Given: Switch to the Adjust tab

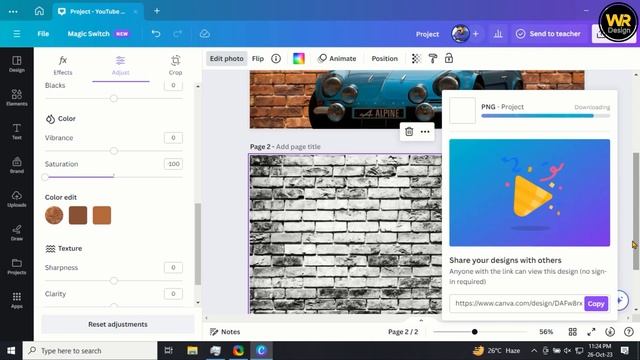Looking at the screenshot, I should click(120, 65).
